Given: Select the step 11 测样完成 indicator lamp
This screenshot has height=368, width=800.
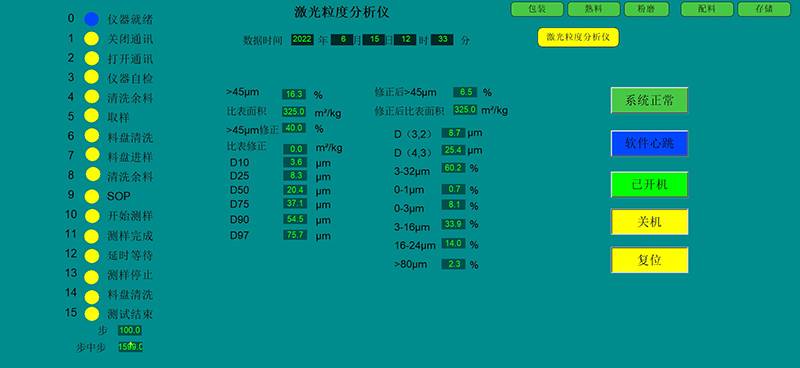Looking at the screenshot, I should (92, 236).
